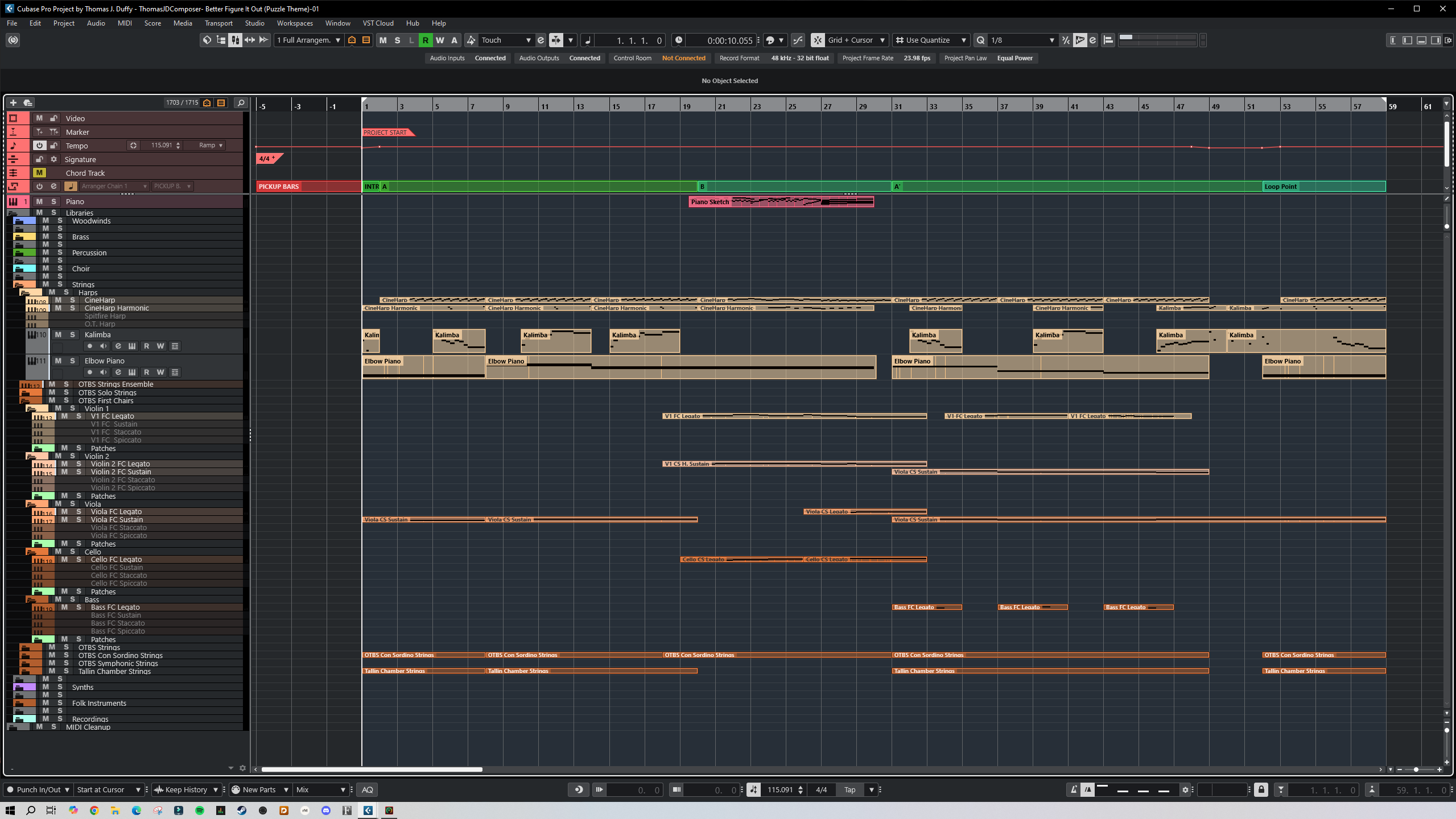Screen dimensions: 1456x819
Task: Toggle global Read automation R button
Action: point(425,40)
